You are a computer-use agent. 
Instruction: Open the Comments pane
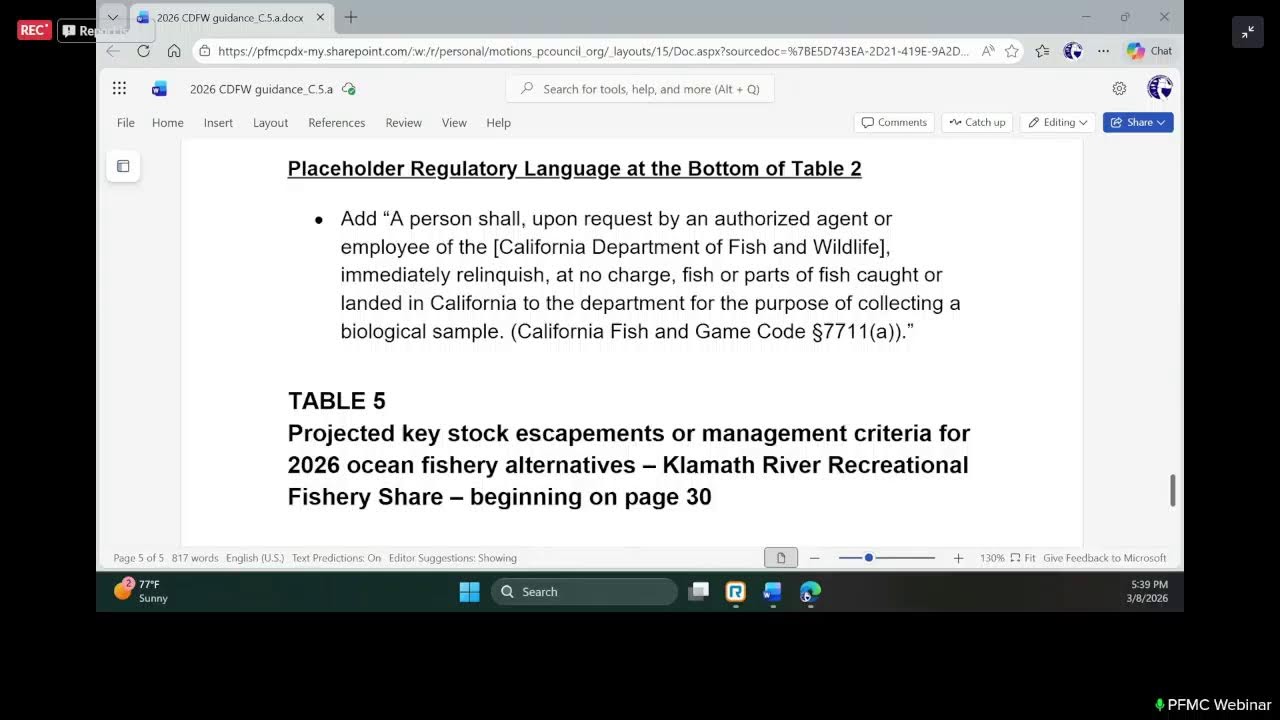[x=894, y=122]
